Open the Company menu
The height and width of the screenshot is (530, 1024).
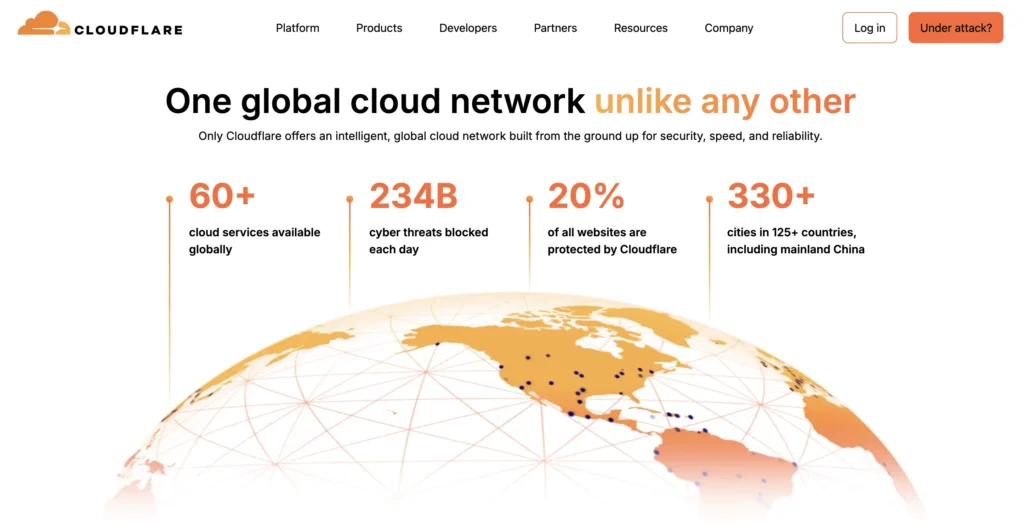pos(729,28)
